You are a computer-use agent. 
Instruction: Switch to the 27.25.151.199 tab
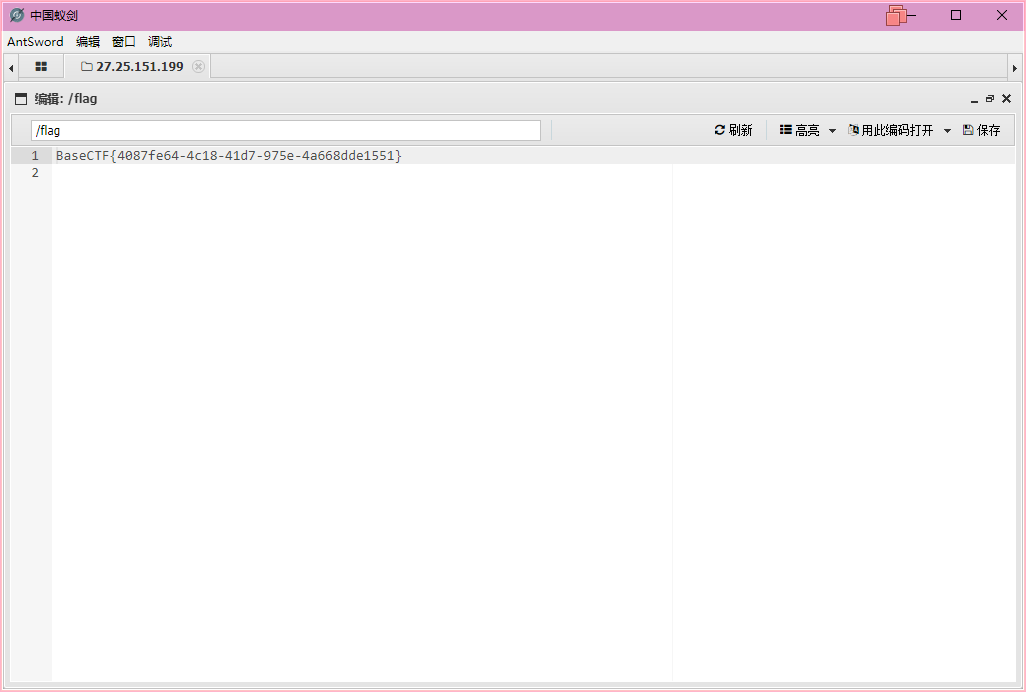coord(132,67)
